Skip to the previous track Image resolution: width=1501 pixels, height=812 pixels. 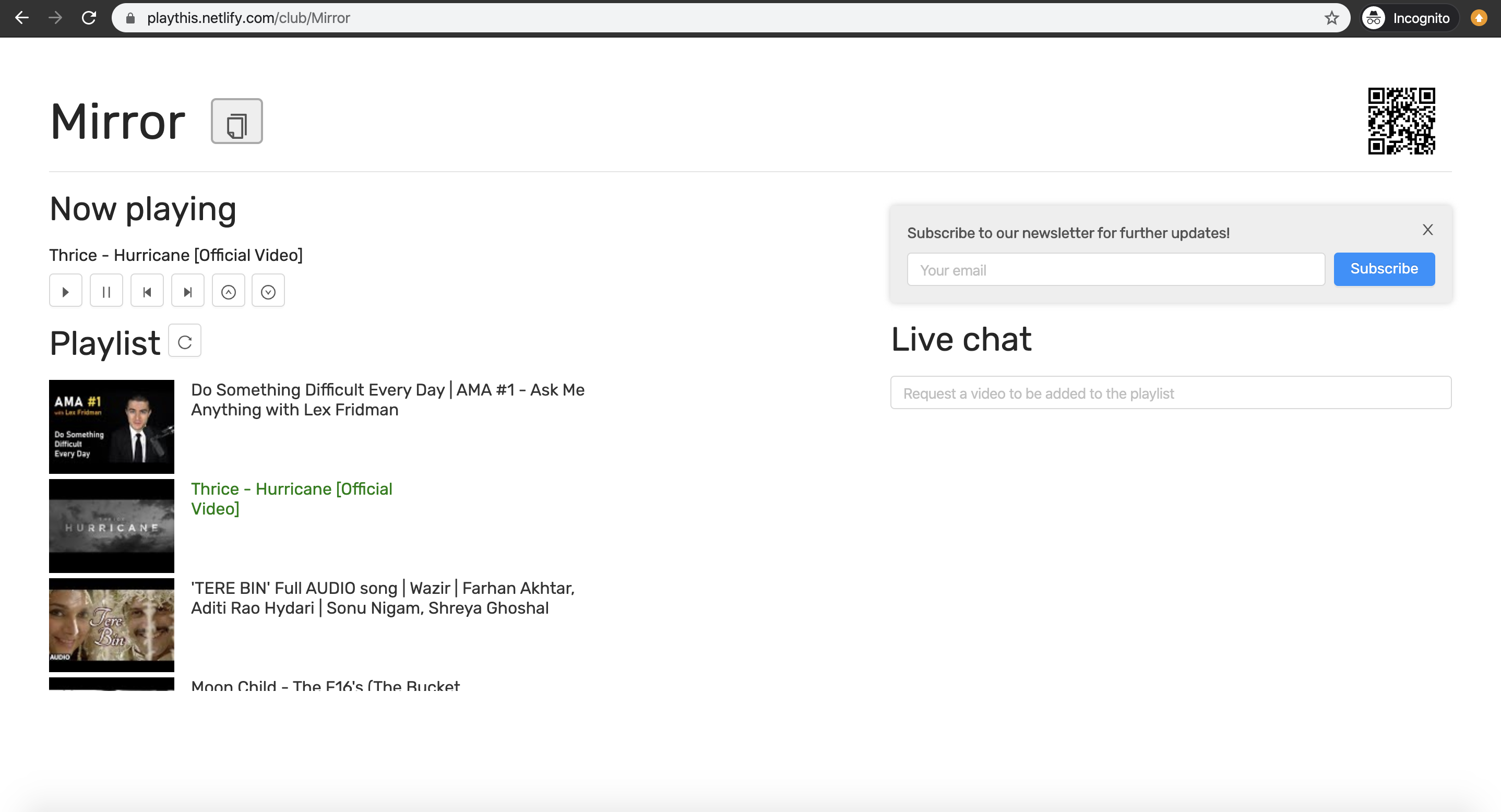coord(147,291)
